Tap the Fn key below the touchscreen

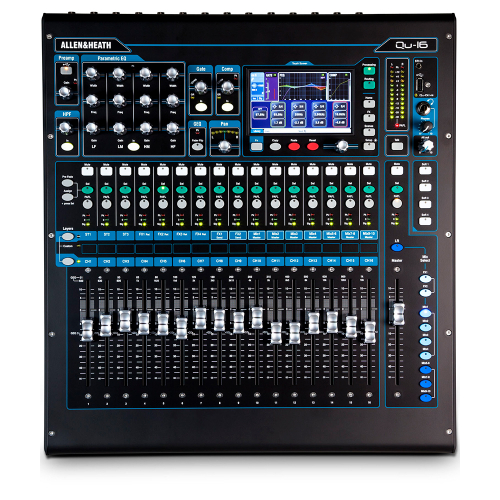256,146
